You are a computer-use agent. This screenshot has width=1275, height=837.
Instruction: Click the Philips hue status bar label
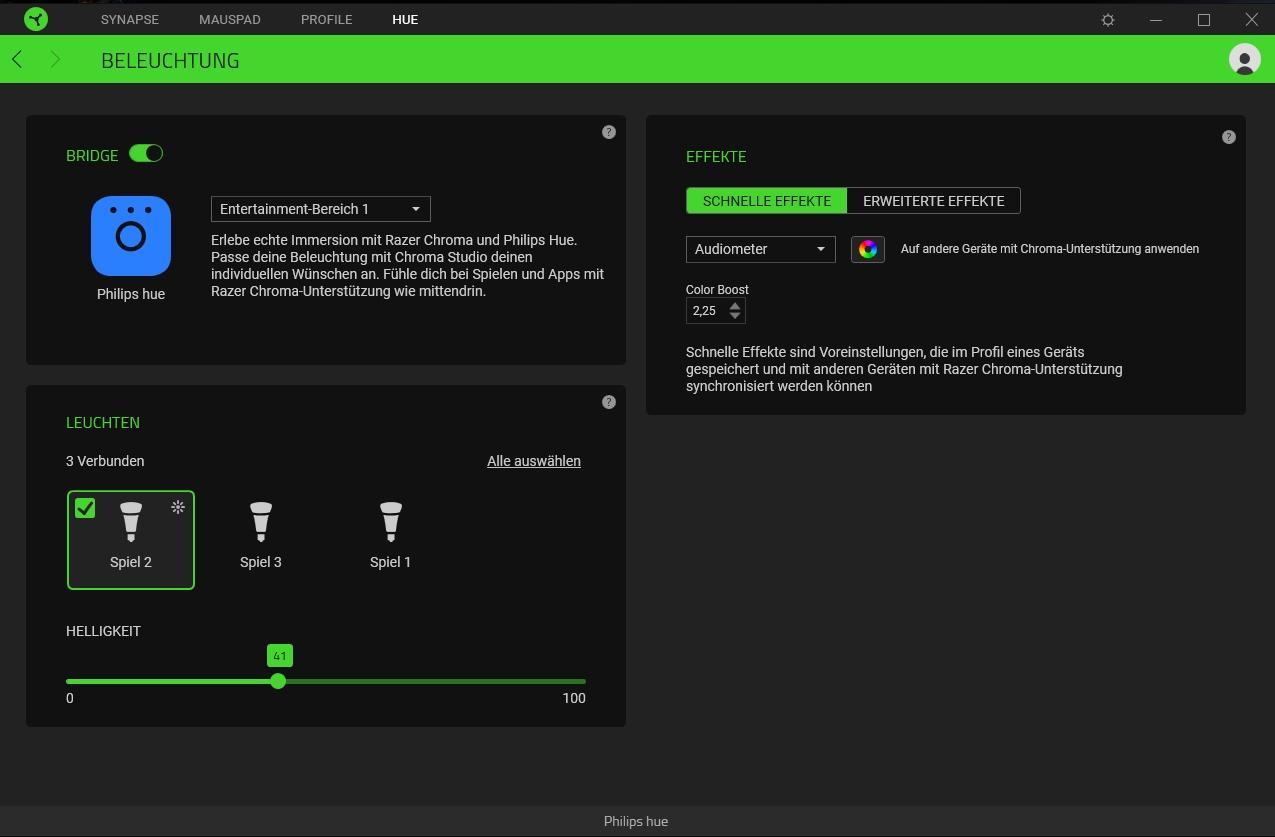coord(636,821)
